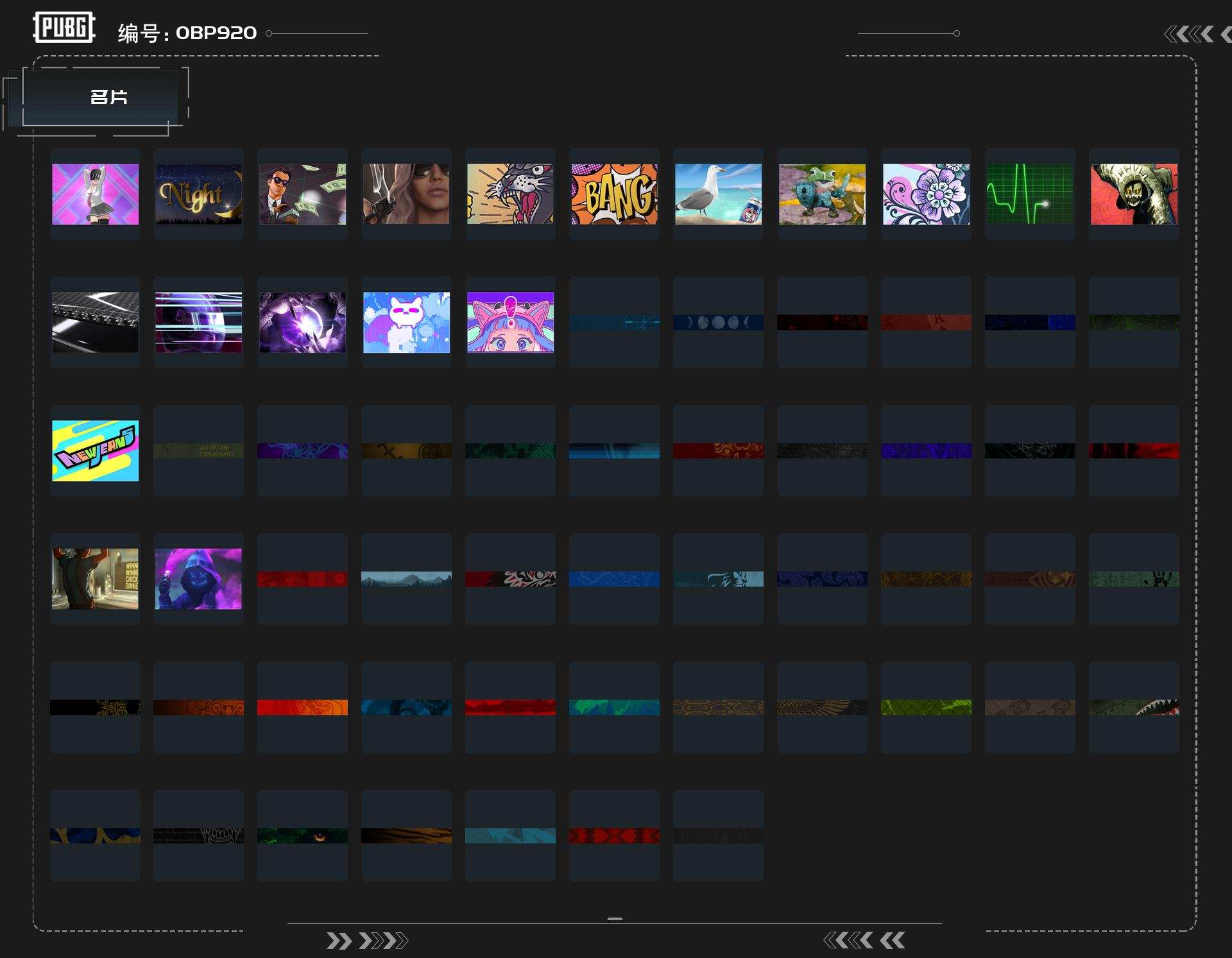Select the golden "Night" nameplate
The width and height of the screenshot is (1232, 958).
coord(199,194)
